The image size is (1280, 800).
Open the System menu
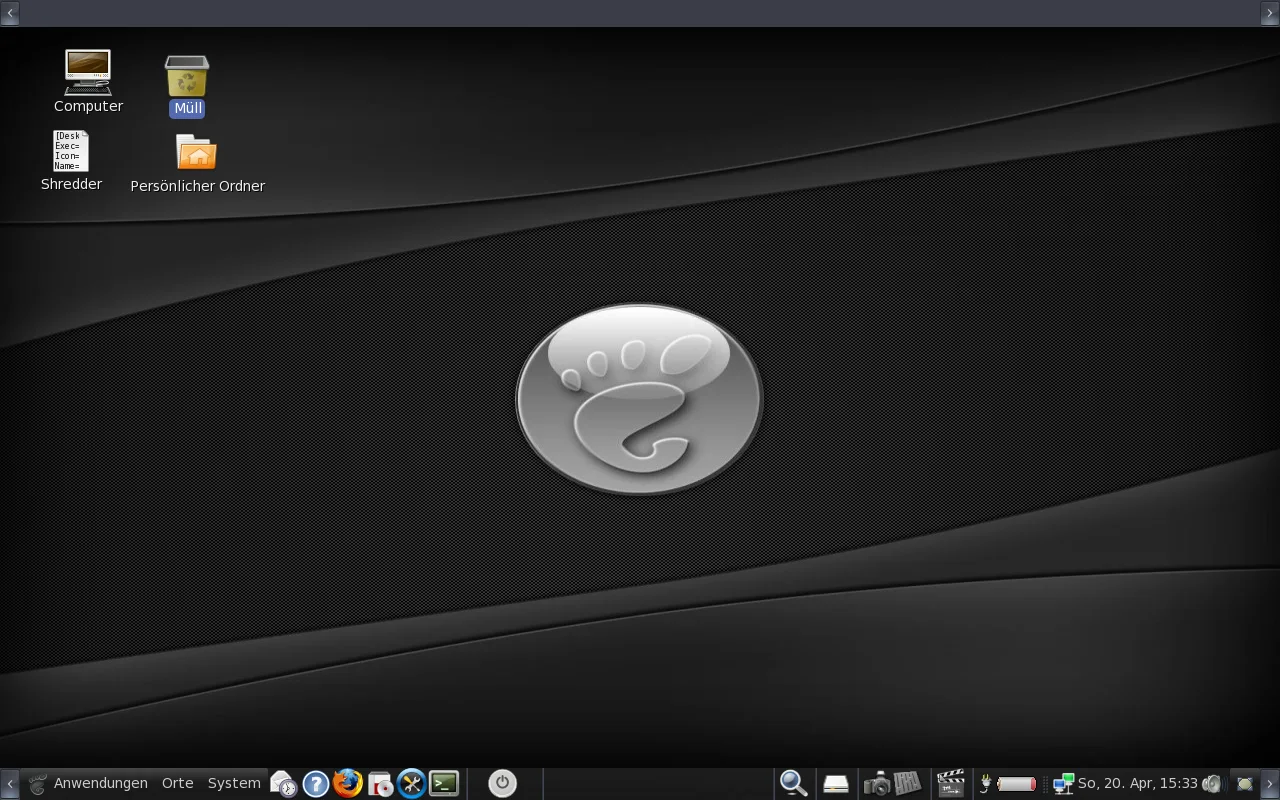pyautogui.click(x=234, y=783)
